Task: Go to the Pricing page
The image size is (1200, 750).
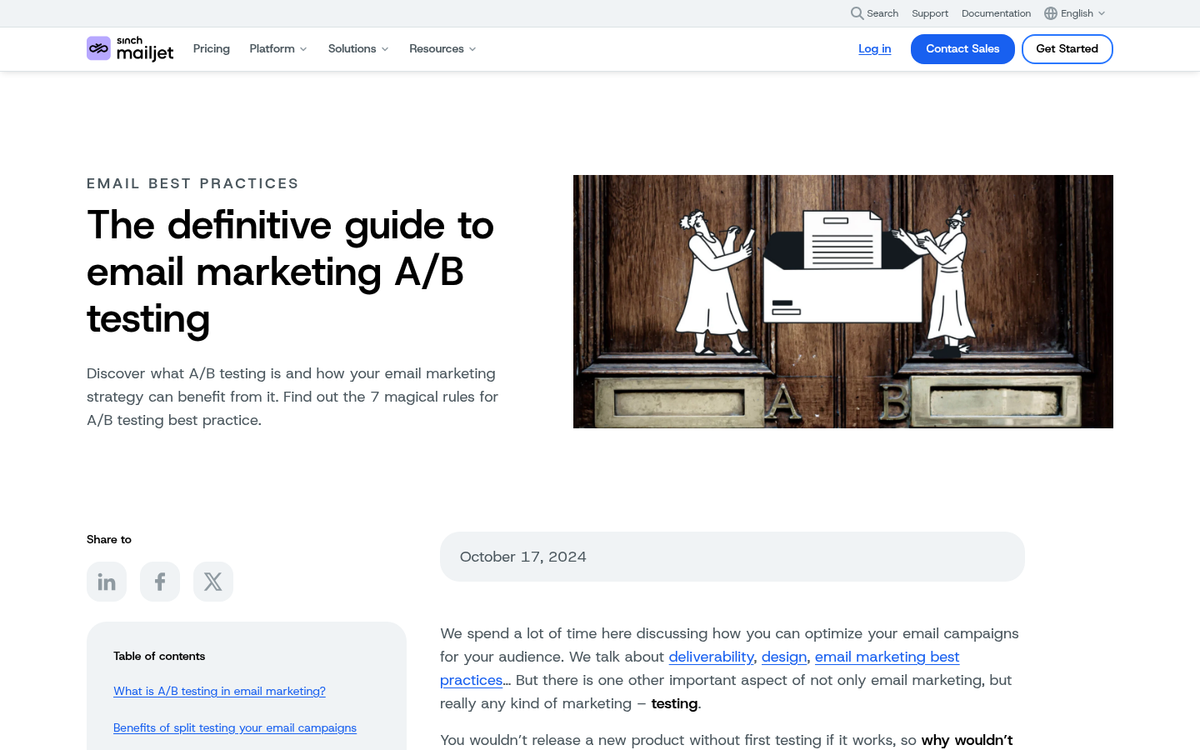Action: pos(211,48)
